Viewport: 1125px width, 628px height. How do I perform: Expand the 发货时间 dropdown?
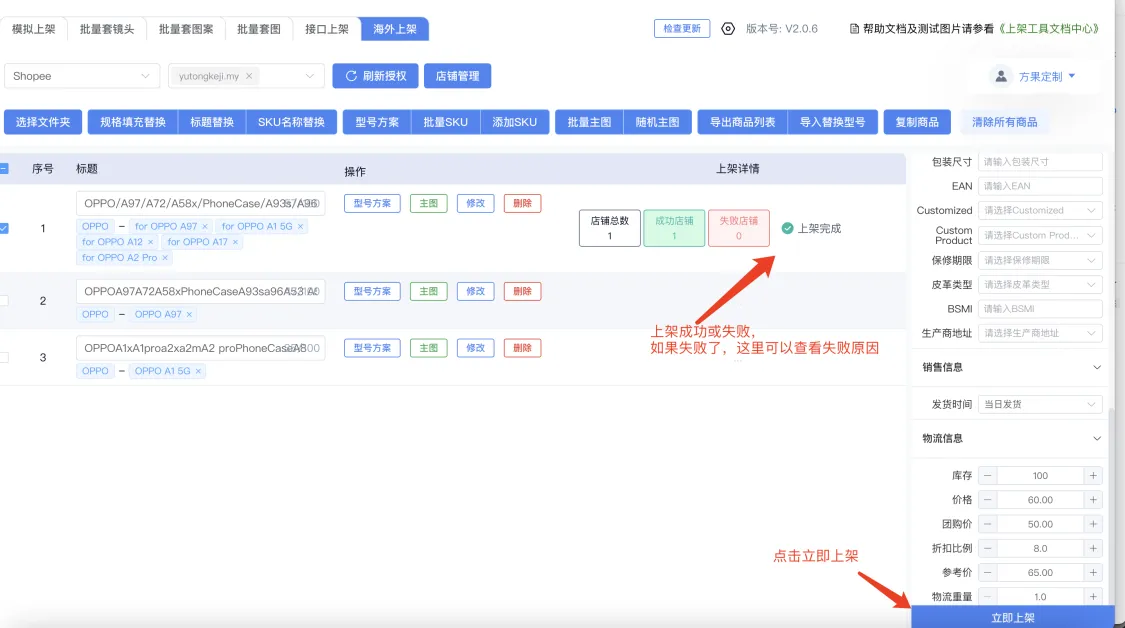[x=1040, y=404]
